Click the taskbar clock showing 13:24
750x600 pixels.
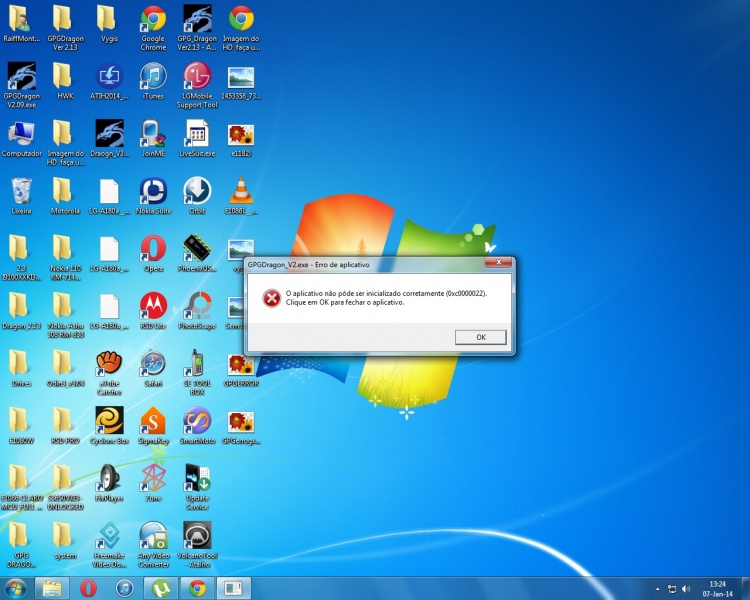pos(717,588)
